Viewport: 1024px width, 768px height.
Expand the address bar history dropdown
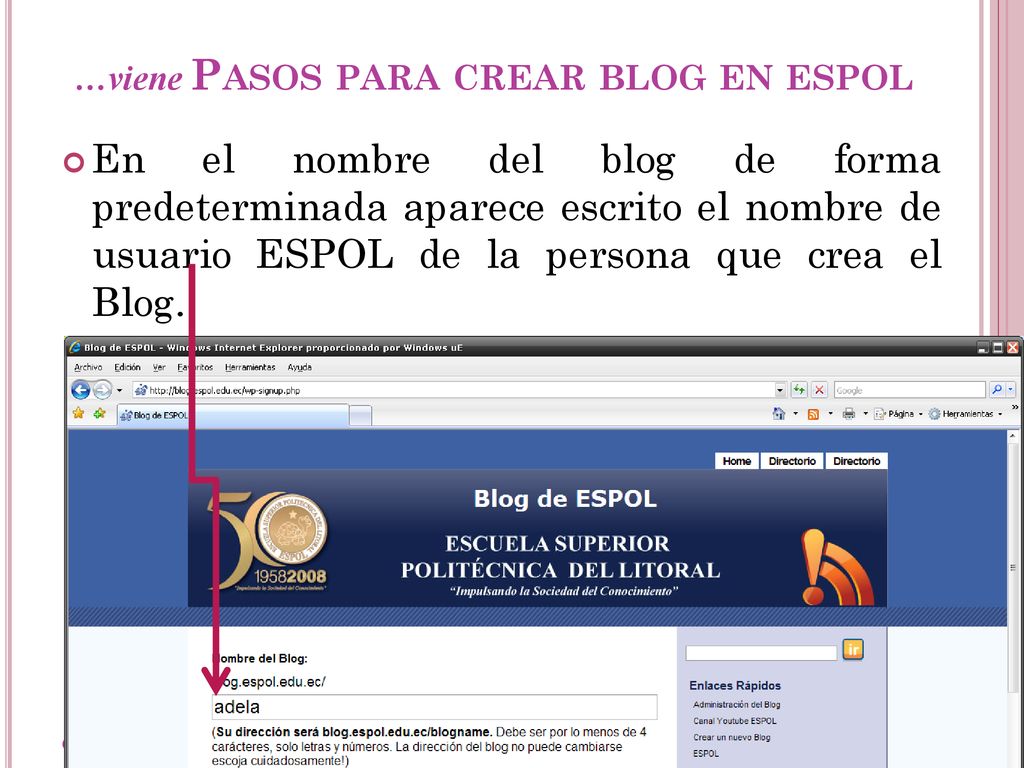(x=780, y=391)
